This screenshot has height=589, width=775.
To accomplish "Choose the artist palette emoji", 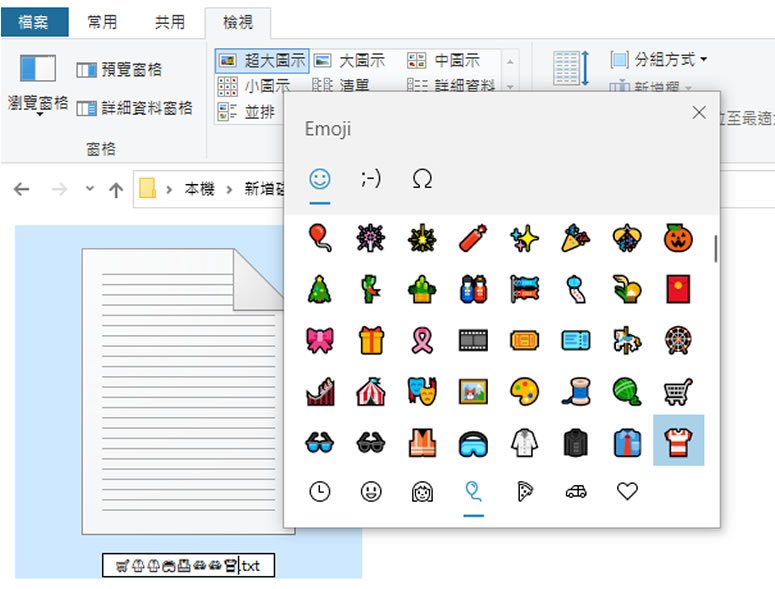I will [524, 390].
